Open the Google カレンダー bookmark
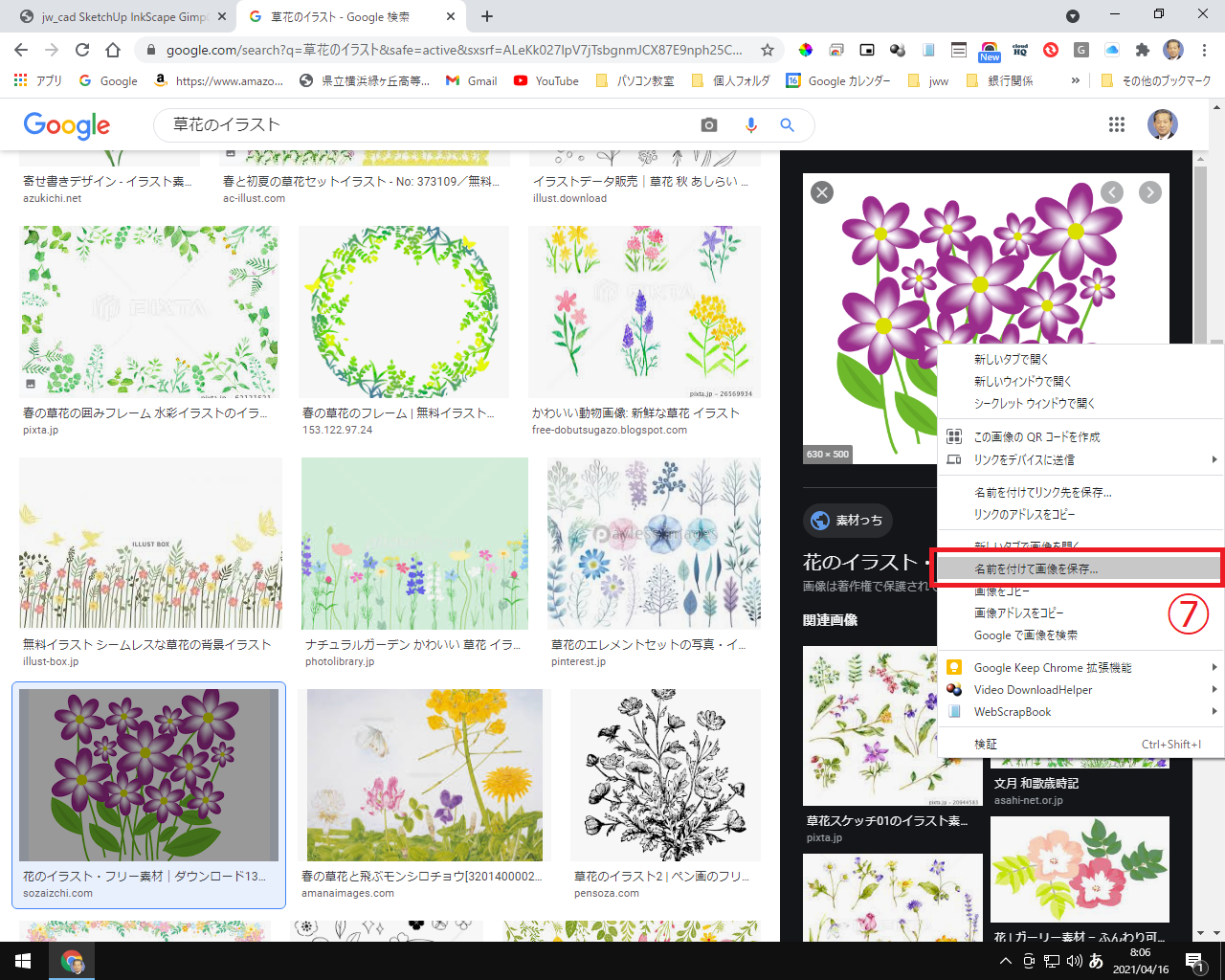This screenshot has height=980, width=1225. tap(838, 80)
